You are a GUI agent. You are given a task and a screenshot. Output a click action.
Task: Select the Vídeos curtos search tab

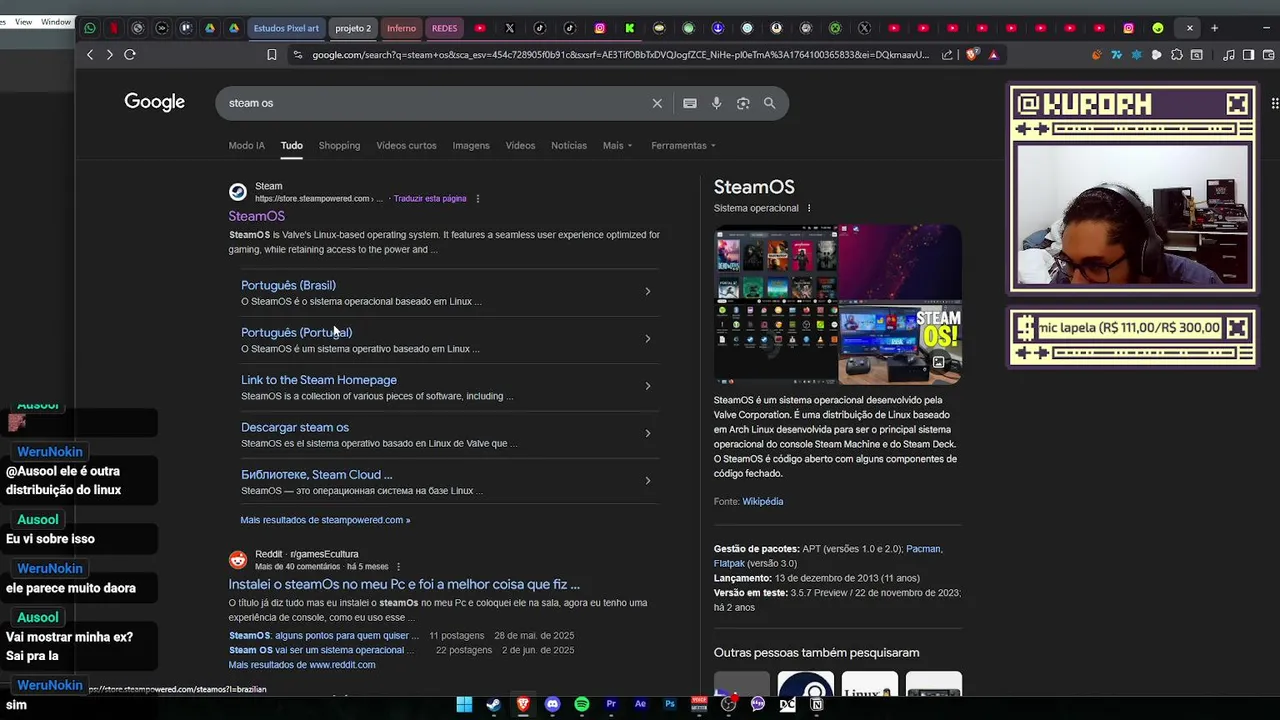pos(406,146)
